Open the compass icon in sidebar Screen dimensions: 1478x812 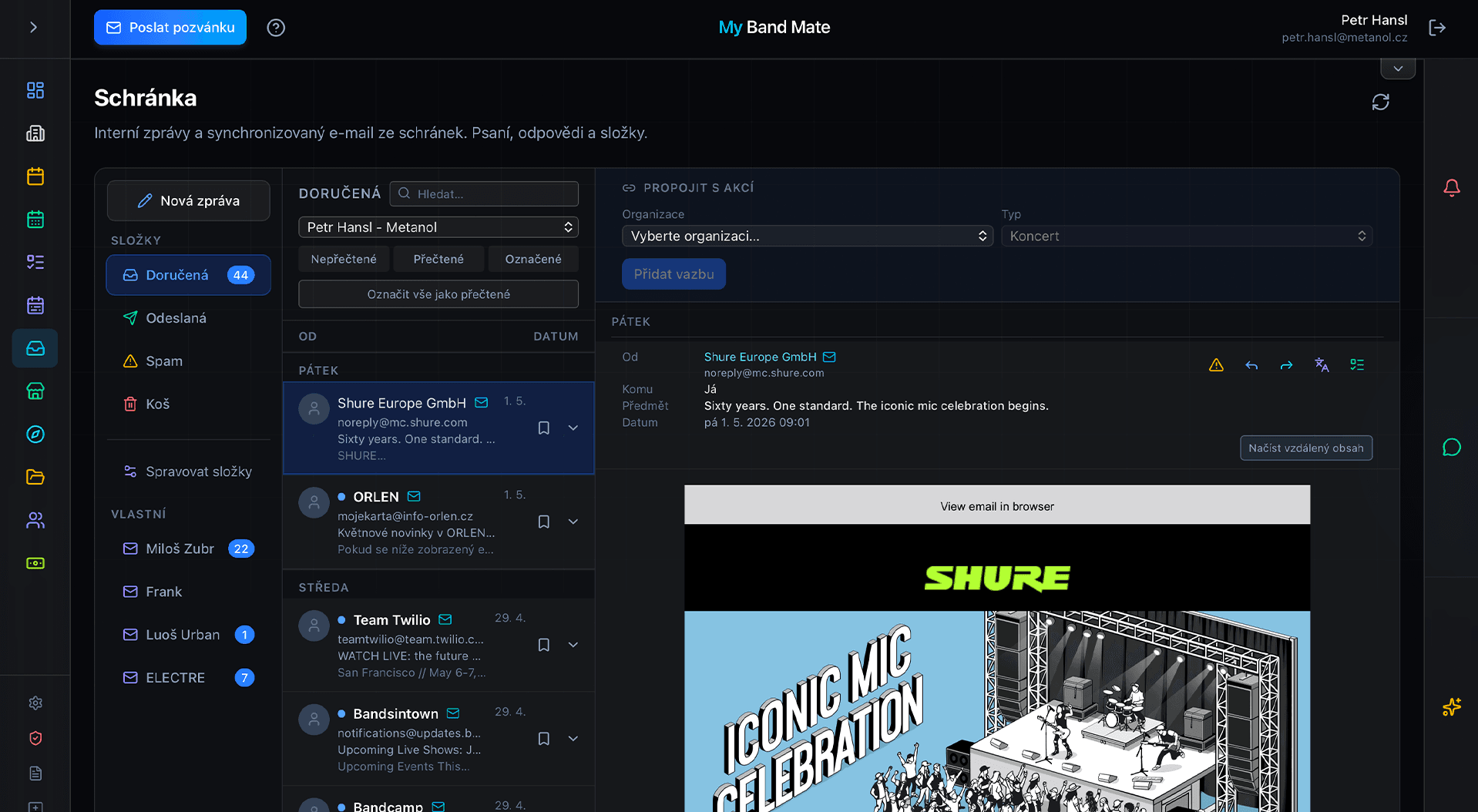[35, 435]
